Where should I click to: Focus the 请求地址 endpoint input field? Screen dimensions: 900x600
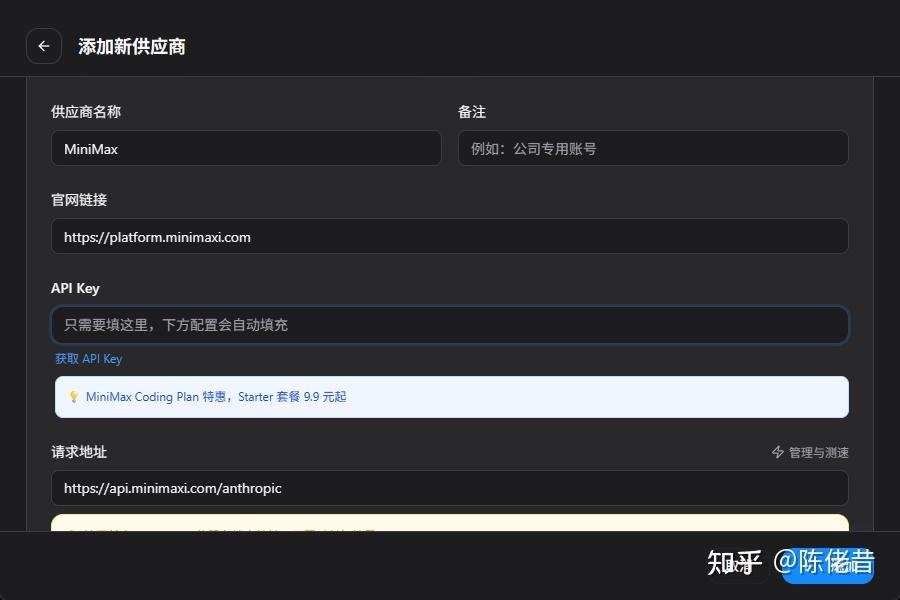(x=449, y=489)
